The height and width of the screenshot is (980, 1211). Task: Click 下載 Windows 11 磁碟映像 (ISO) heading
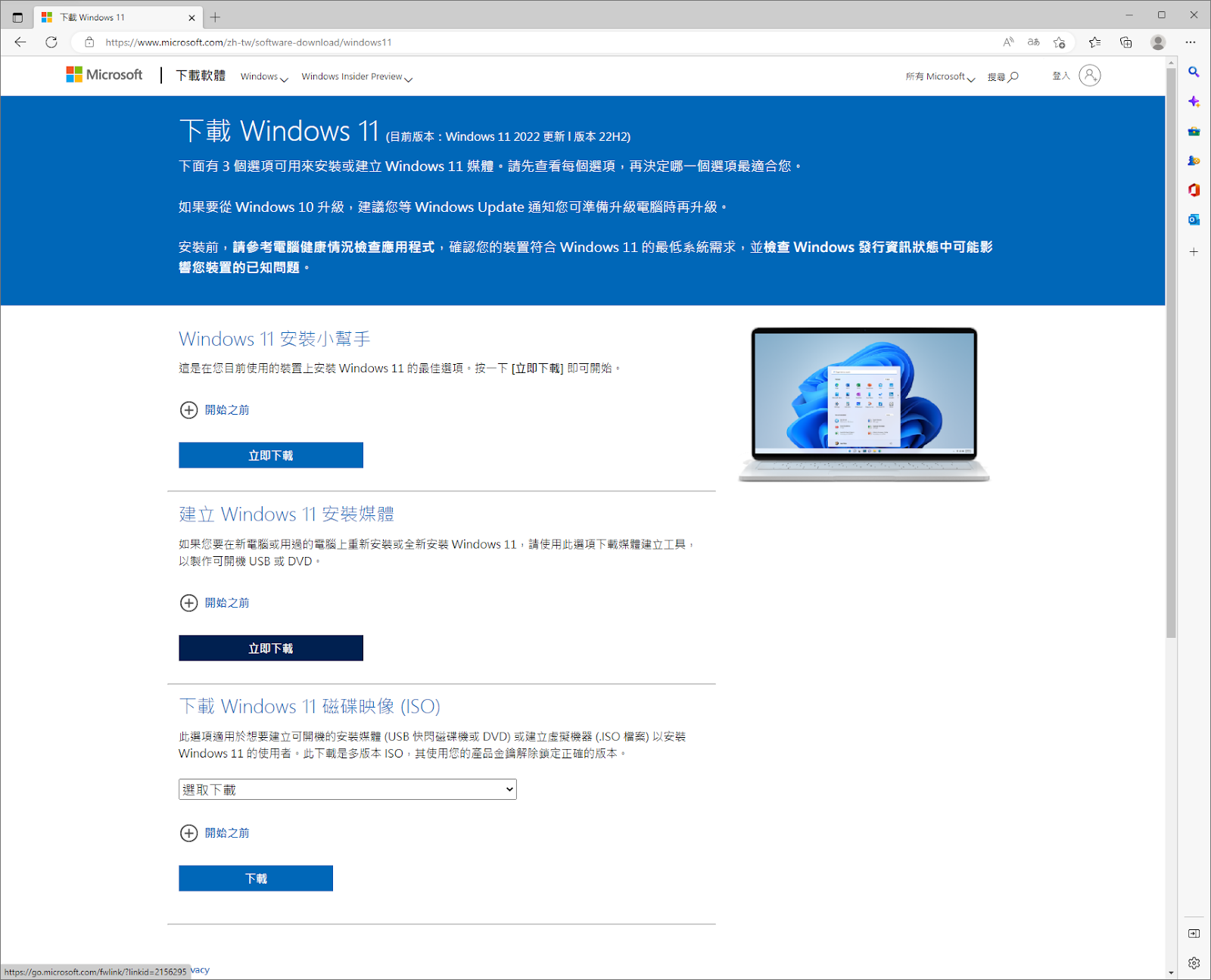310,706
